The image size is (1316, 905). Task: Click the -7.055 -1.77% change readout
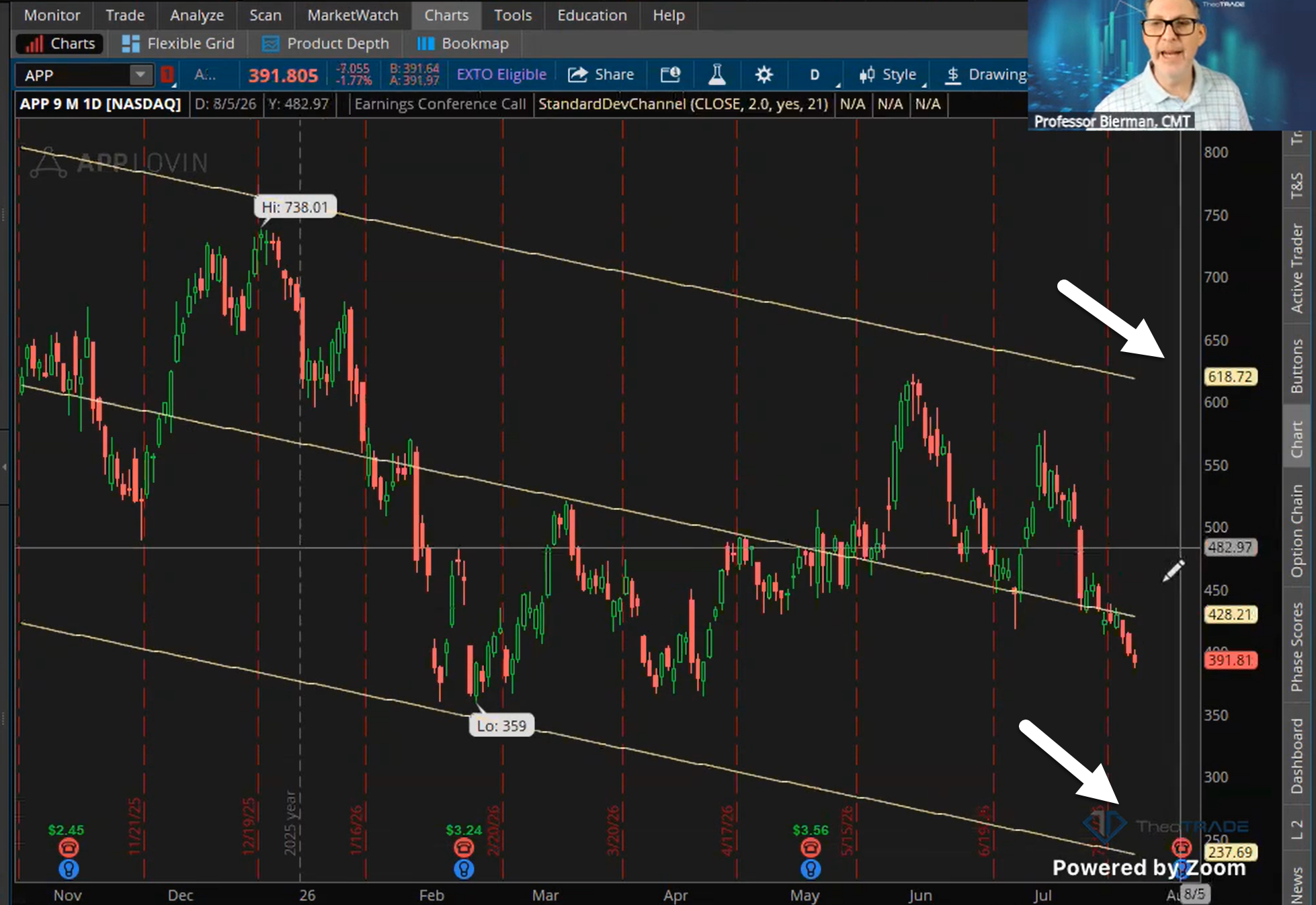(x=354, y=75)
